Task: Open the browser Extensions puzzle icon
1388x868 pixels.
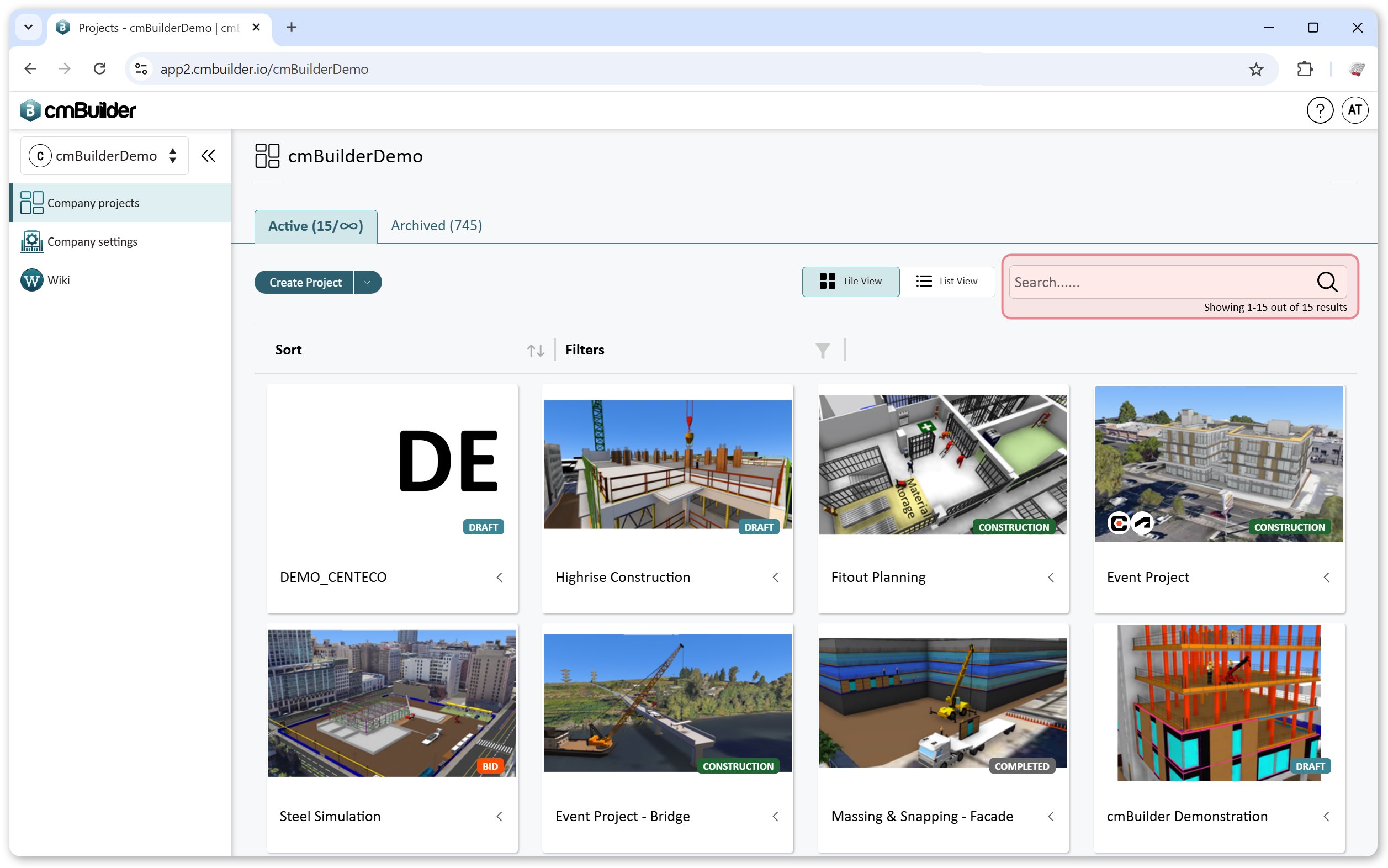Action: (x=1304, y=69)
